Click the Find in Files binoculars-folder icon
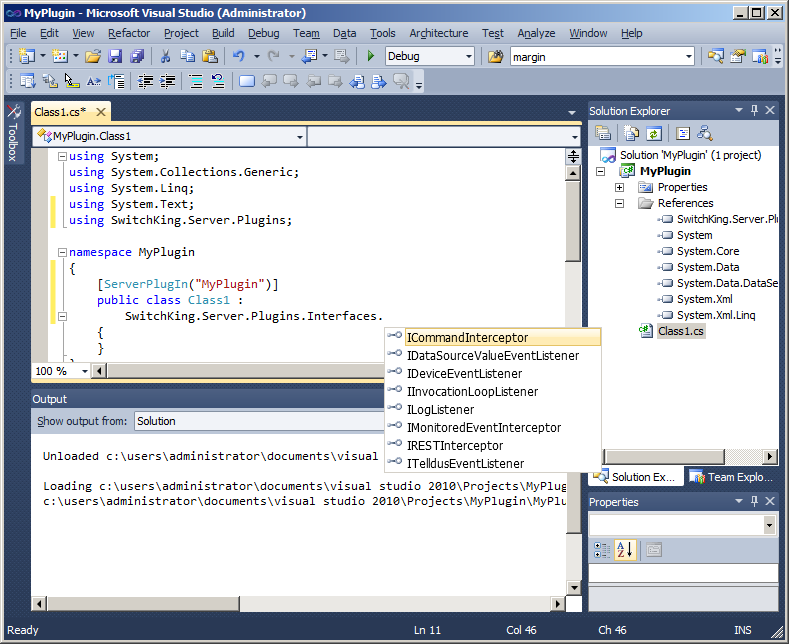 coord(495,56)
